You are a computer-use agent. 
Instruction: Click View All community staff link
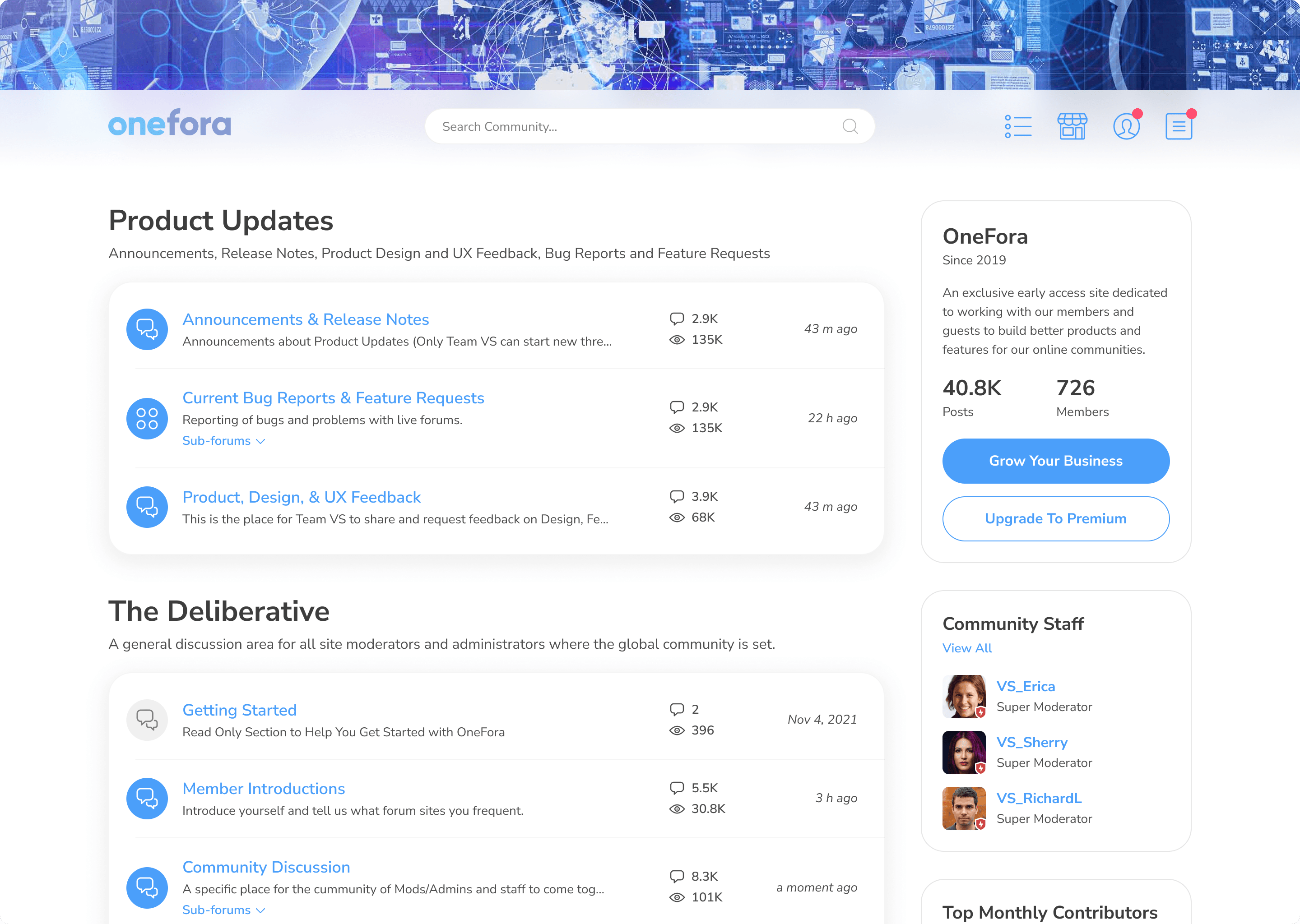pos(967,648)
